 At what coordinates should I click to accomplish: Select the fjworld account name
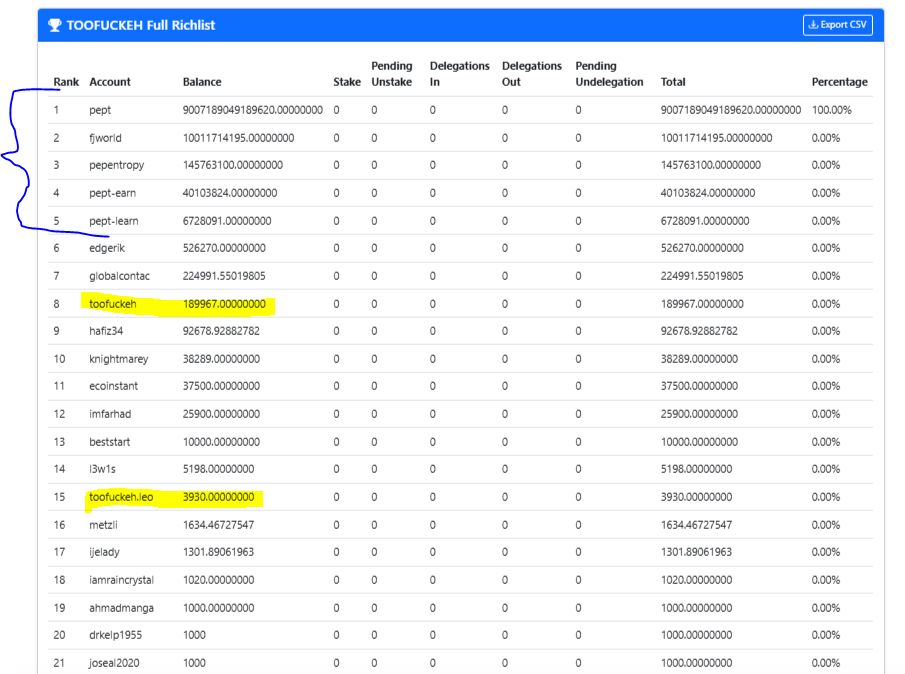click(x=105, y=138)
